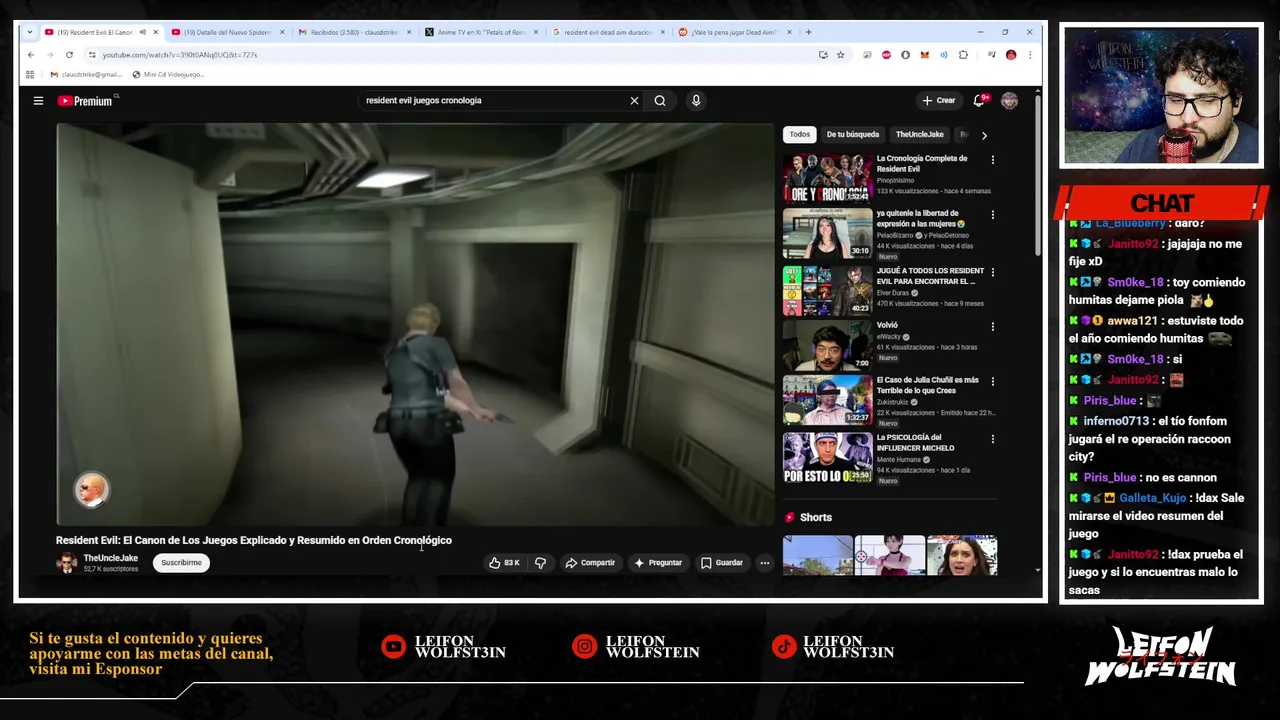This screenshot has width=1280, height=720.
Task: Open clausdstrike Gmail bookmark
Action: pyautogui.click(x=85, y=74)
